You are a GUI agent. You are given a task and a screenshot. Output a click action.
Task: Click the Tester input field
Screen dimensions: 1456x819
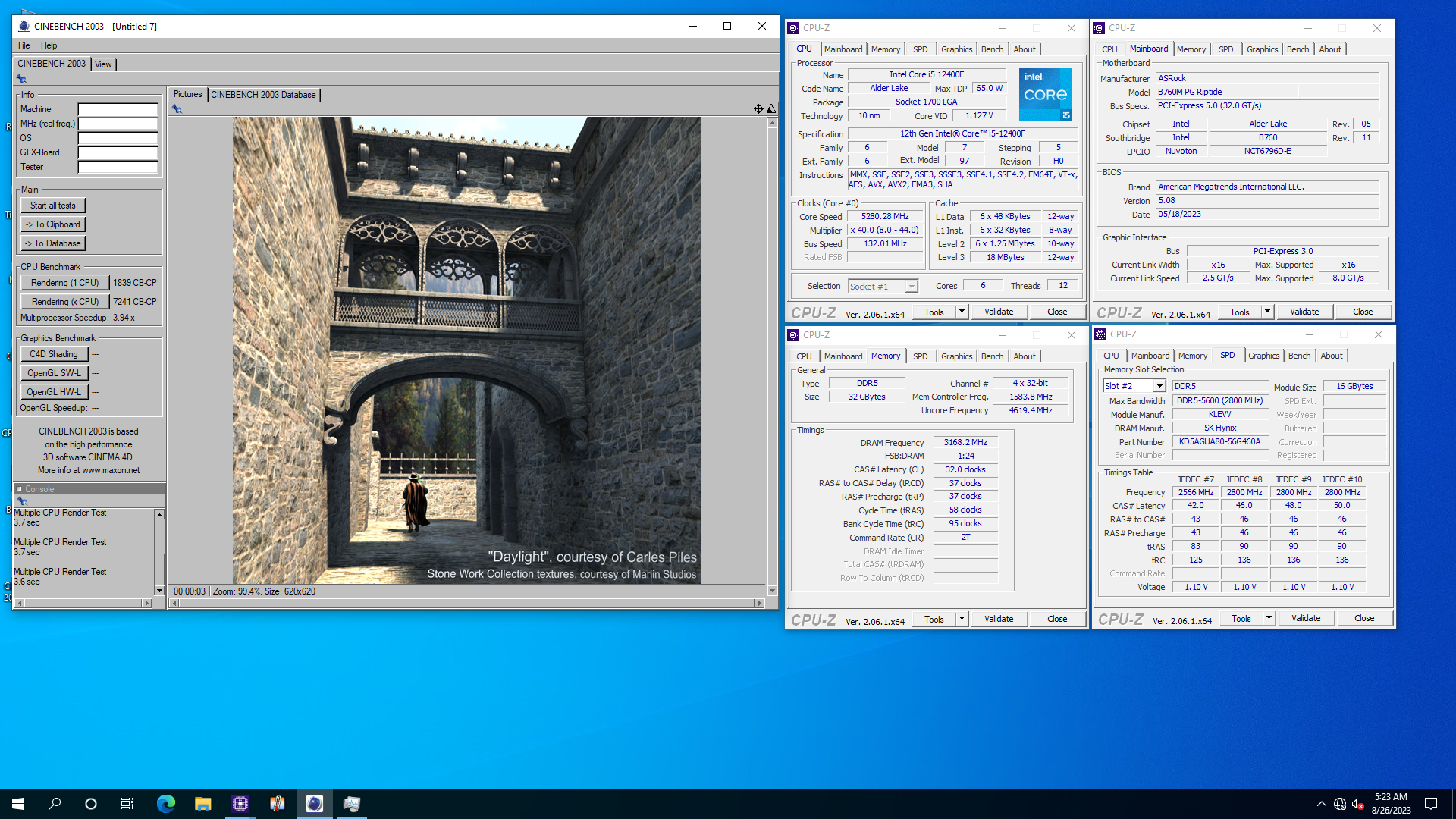click(118, 167)
